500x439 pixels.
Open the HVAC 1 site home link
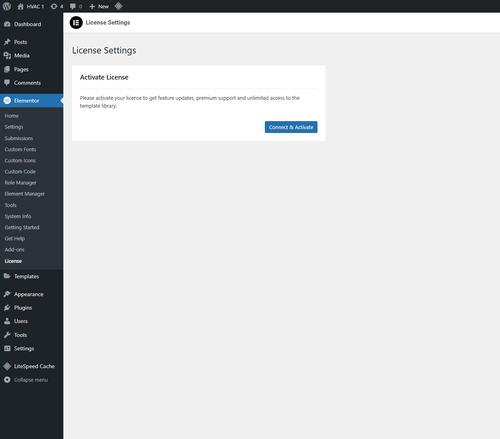[31, 6]
